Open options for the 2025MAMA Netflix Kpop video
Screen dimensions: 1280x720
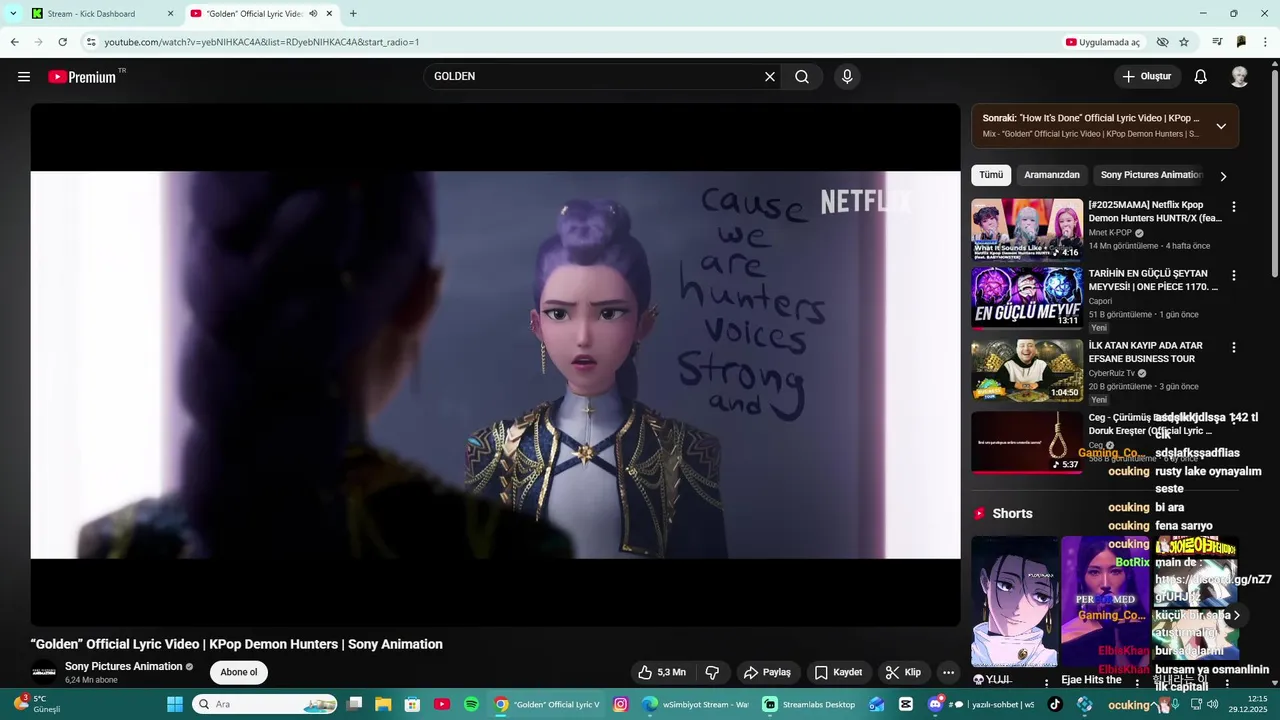[1233, 207]
